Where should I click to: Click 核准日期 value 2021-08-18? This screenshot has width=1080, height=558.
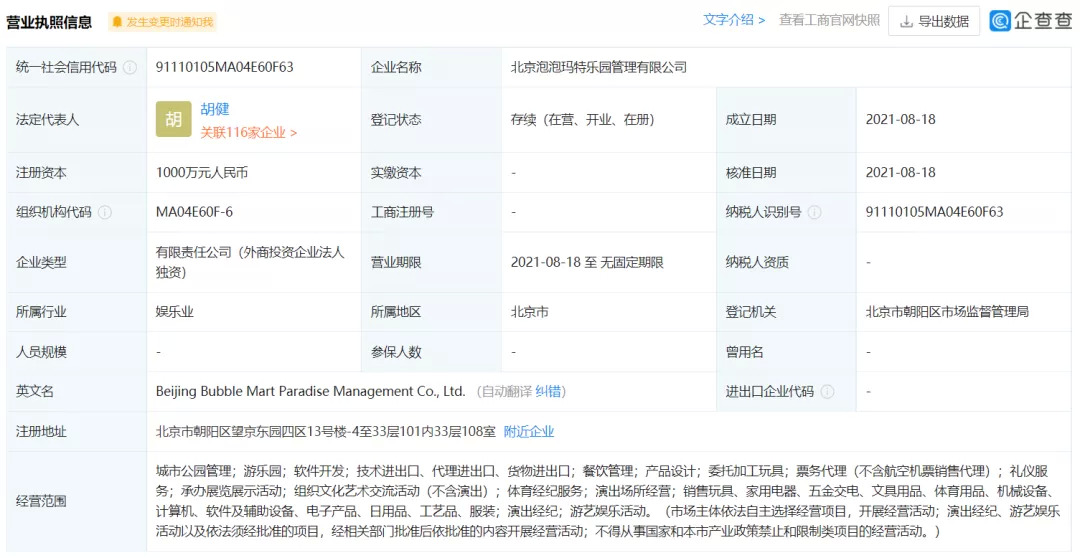click(x=901, y=172)
